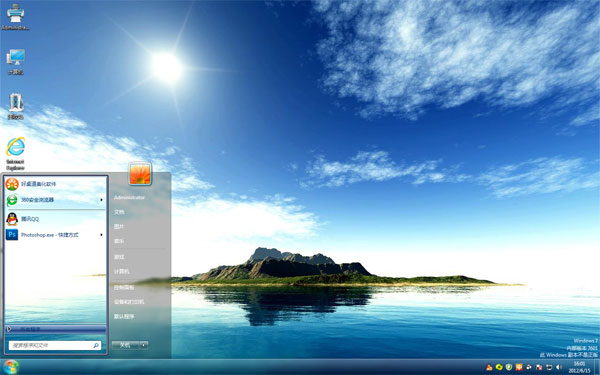
Task: Open Pictures (图片) in Start menu
Action: coord(119,227)
